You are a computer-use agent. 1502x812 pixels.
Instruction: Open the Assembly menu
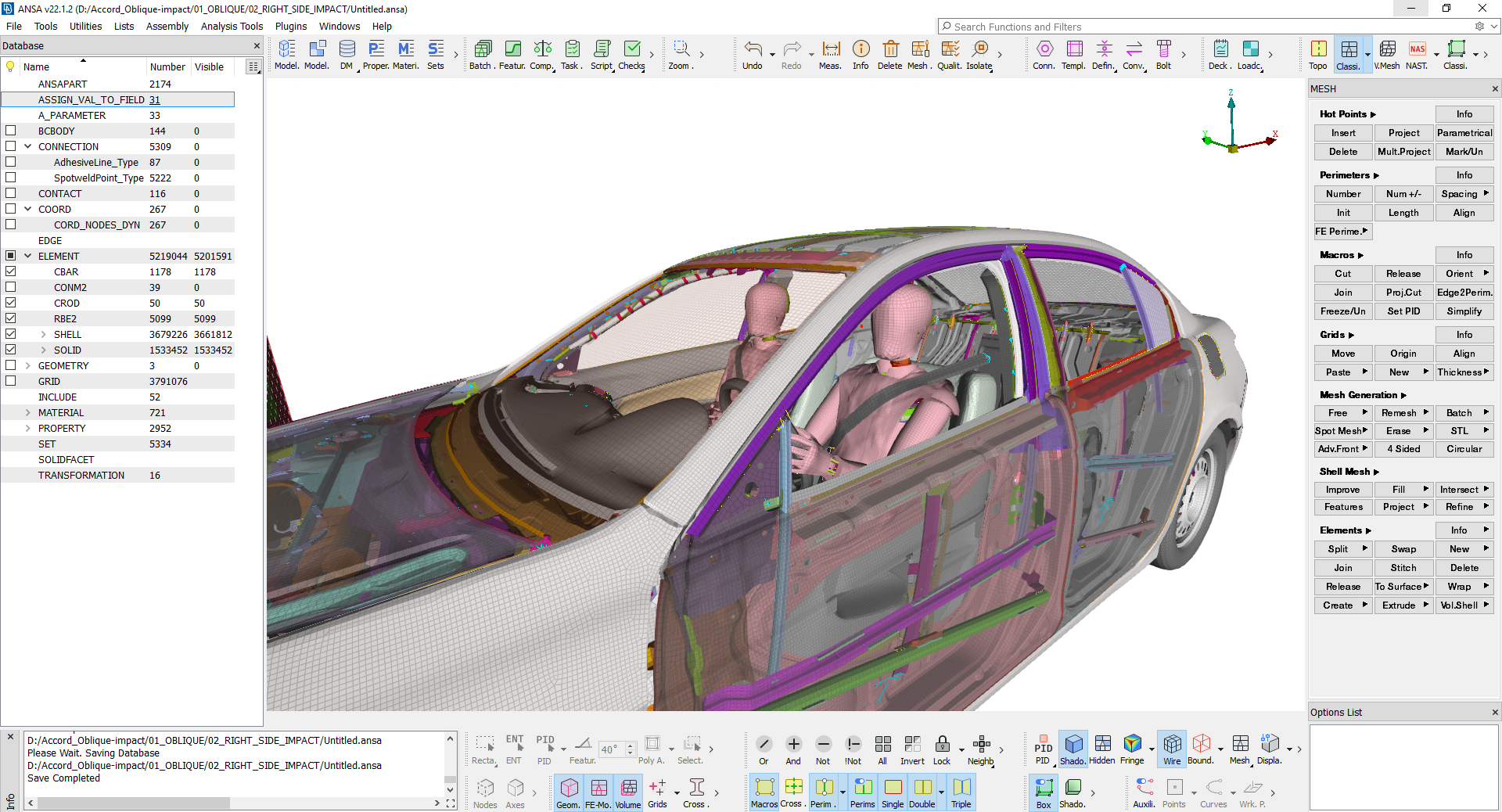click(x=167, y=26)
